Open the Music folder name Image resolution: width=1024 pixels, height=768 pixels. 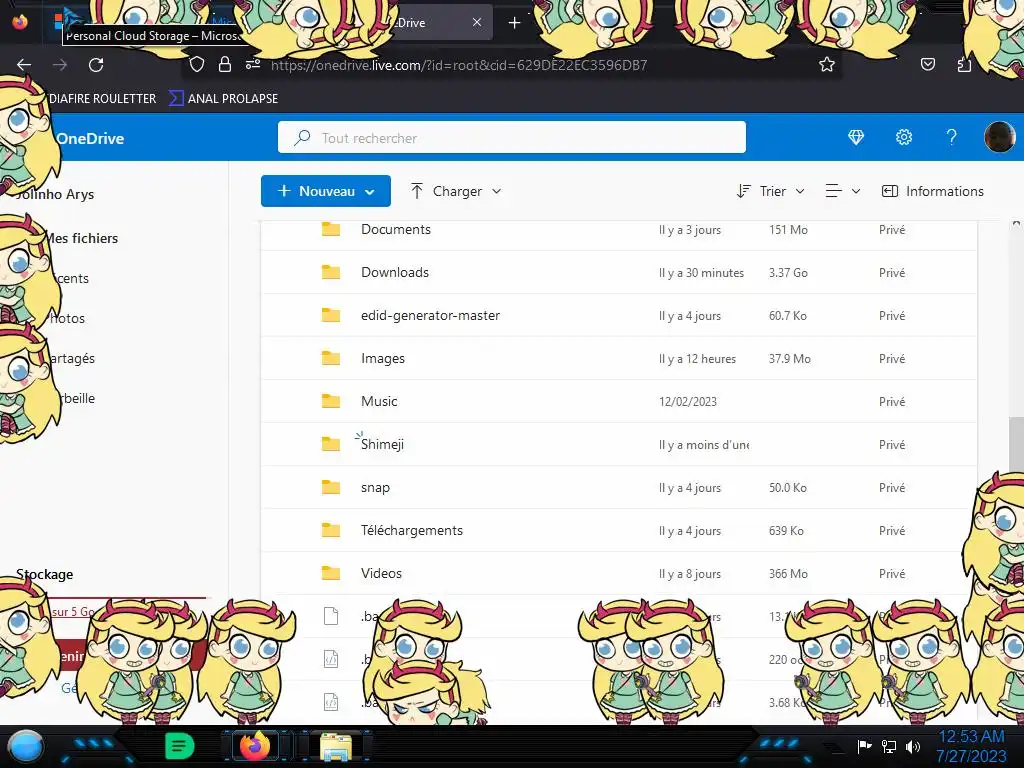coord(379,401)
